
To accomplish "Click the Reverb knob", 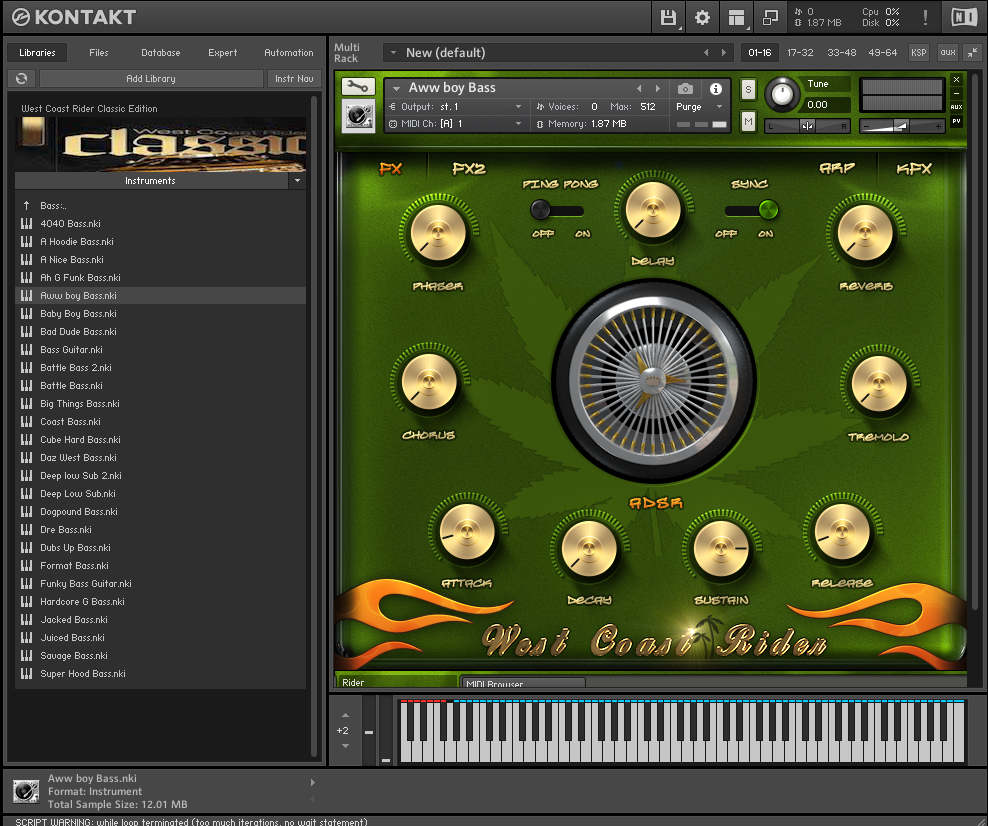I will tap(865, 233).
